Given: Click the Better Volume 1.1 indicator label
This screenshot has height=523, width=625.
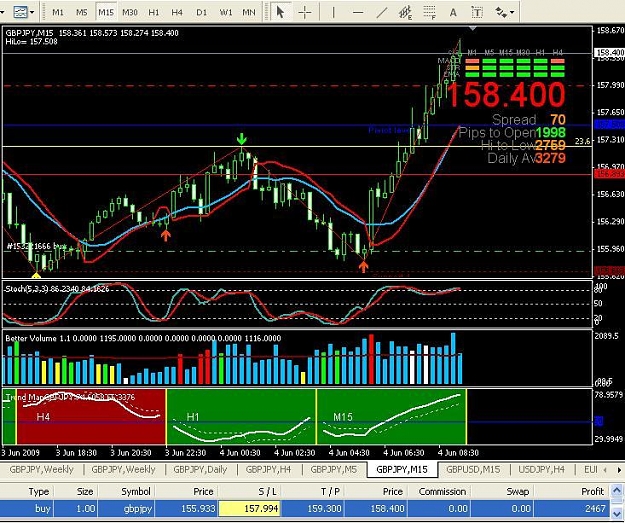Looking at the screenshot, I should point(37,338).
